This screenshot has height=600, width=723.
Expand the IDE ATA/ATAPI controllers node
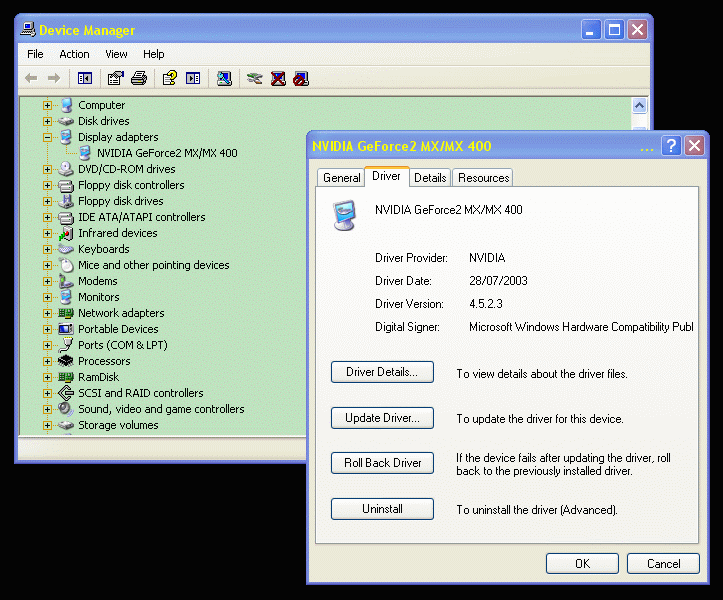(x=47, y=217)
